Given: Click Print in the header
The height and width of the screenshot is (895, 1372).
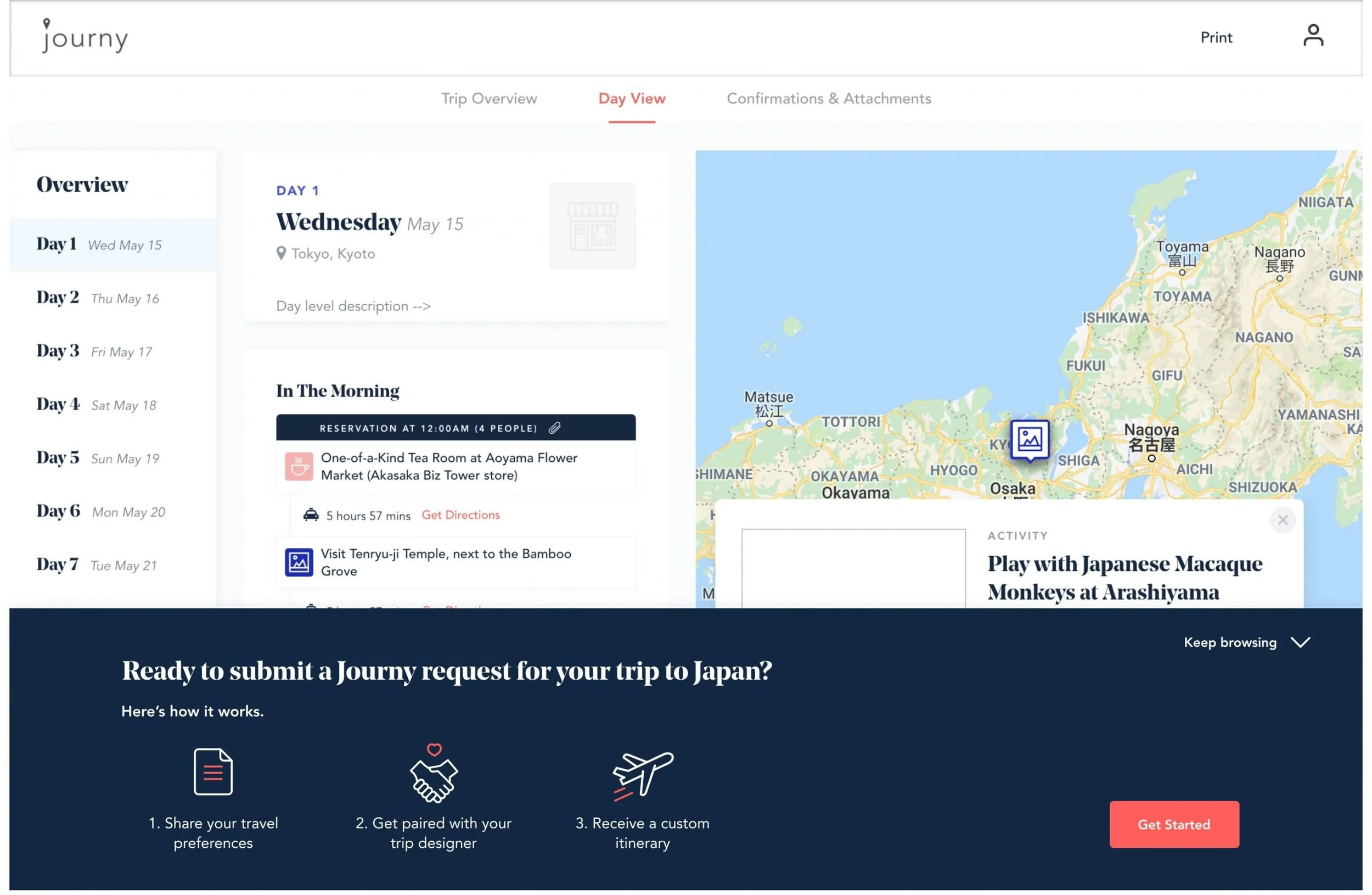Looking at the screenshot, I should [x=1216, y=37].
